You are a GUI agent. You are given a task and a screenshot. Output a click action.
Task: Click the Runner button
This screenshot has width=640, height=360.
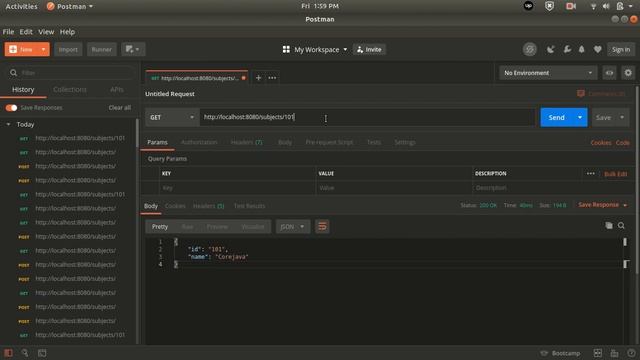point(102,49)
